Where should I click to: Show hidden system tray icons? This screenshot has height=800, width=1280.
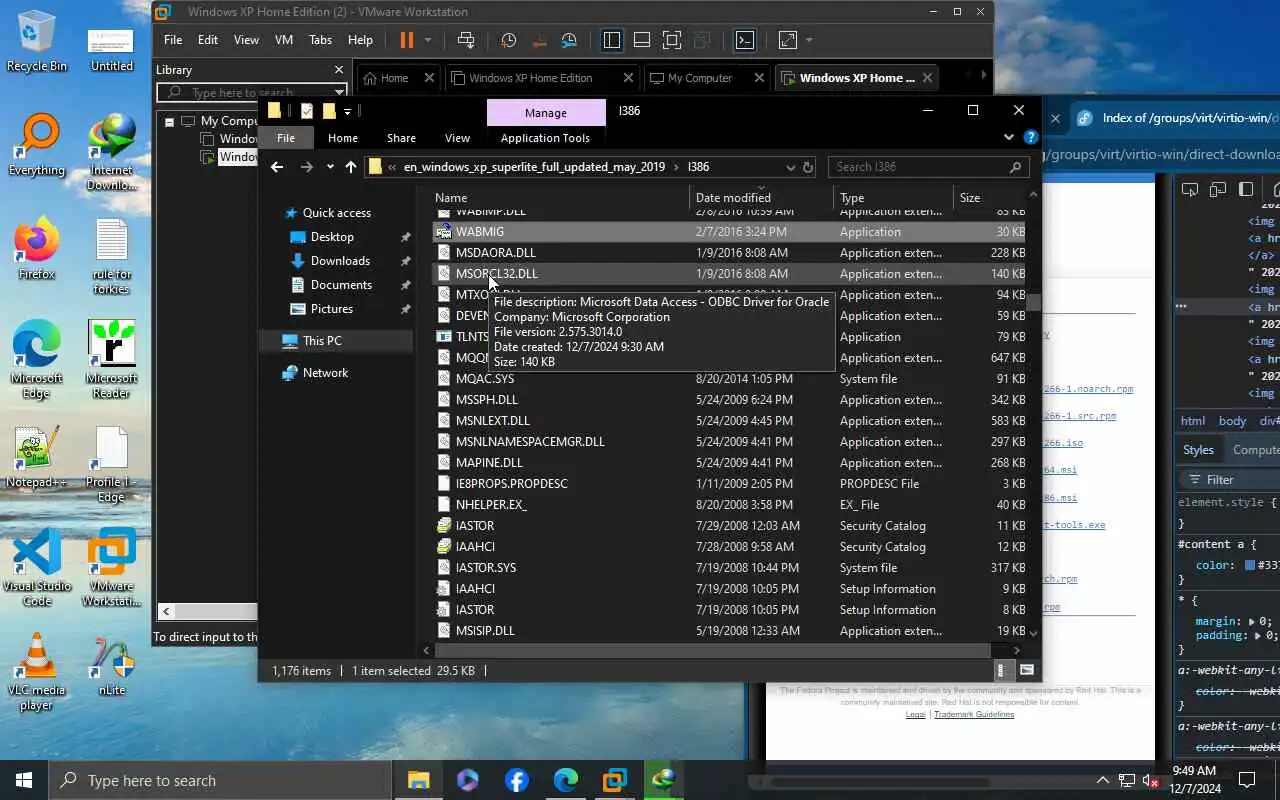[1103, 780]
